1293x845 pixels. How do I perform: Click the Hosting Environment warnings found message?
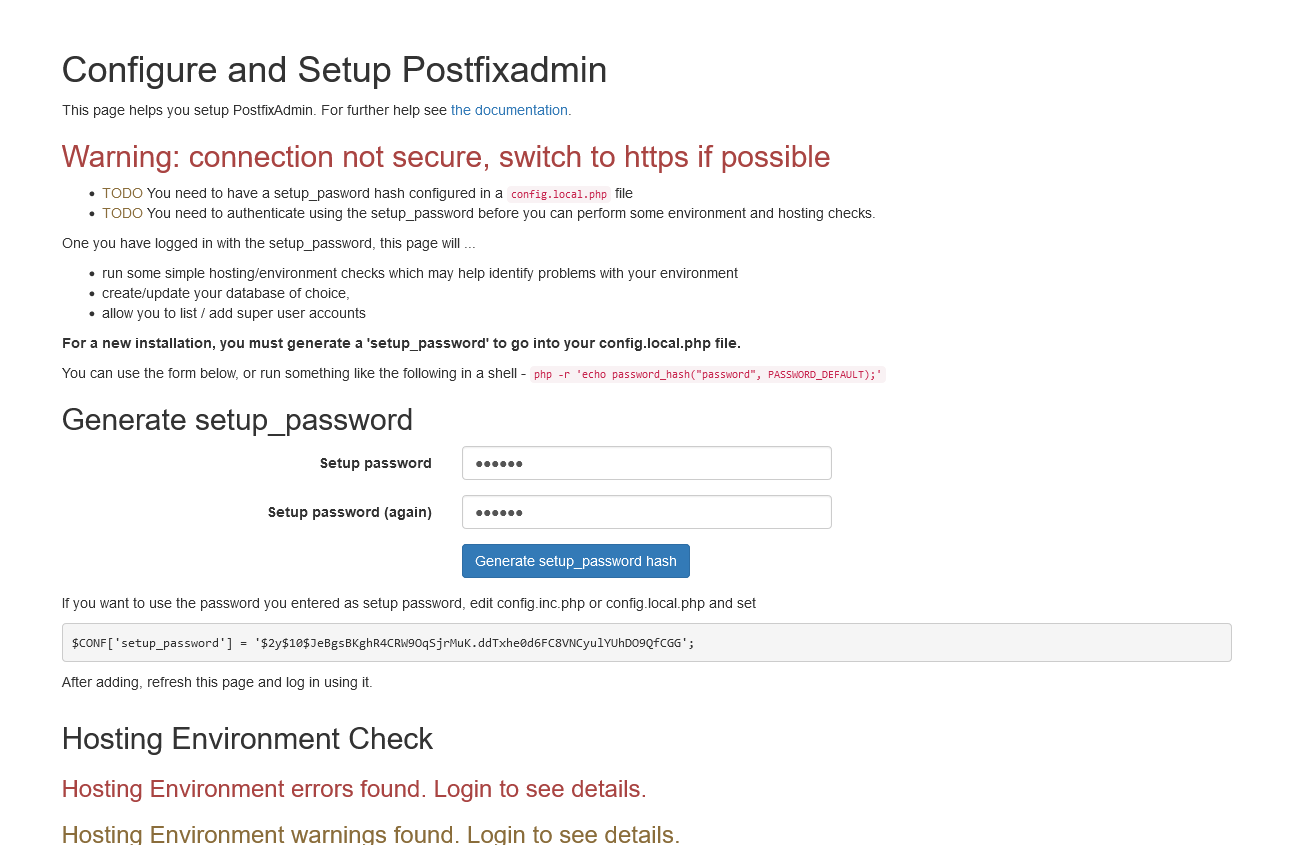click(x=370, y=834)
